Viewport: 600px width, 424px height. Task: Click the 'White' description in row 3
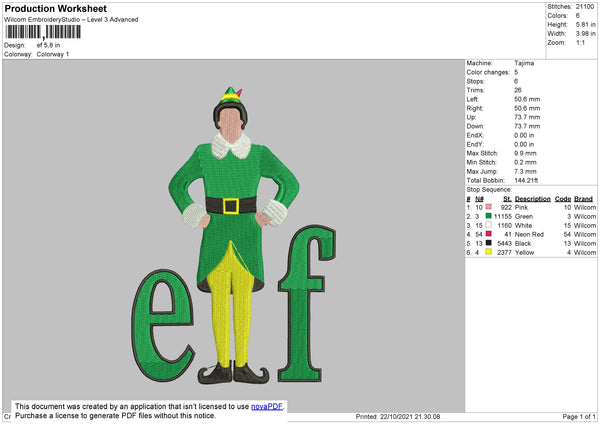click(x=523, y=225)
